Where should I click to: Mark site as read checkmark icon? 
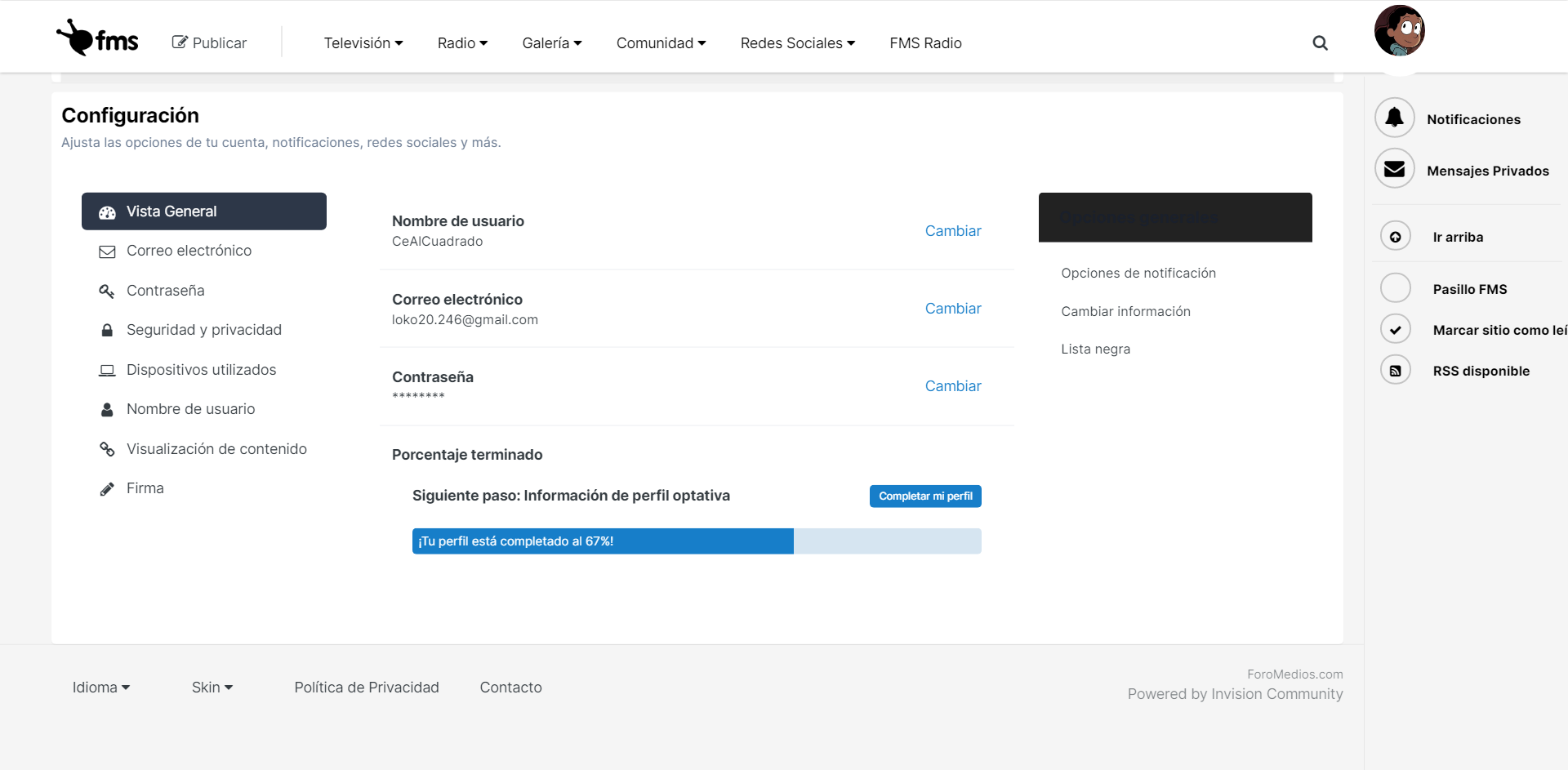1395,330
